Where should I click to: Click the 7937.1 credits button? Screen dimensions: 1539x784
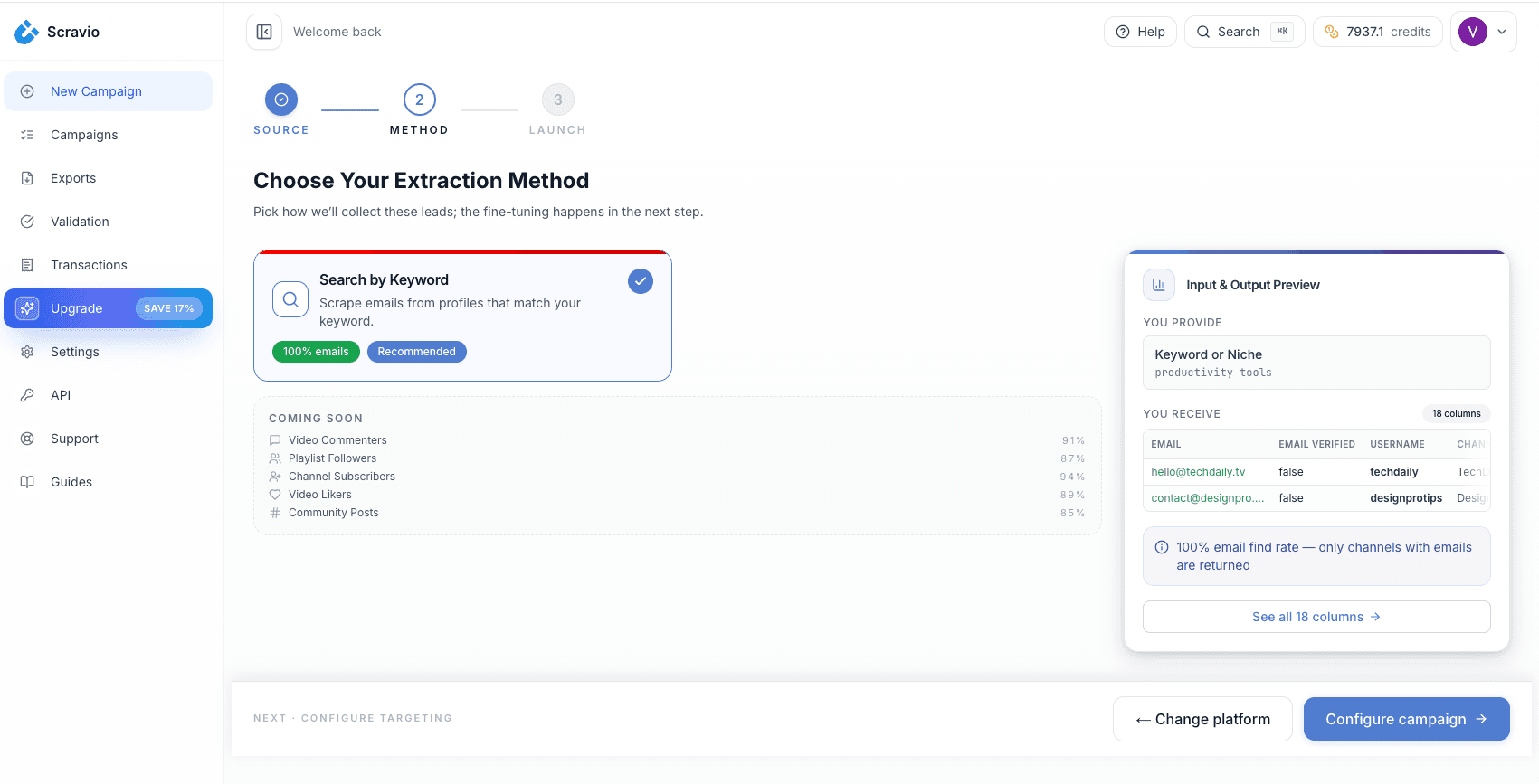[1377, 32]
